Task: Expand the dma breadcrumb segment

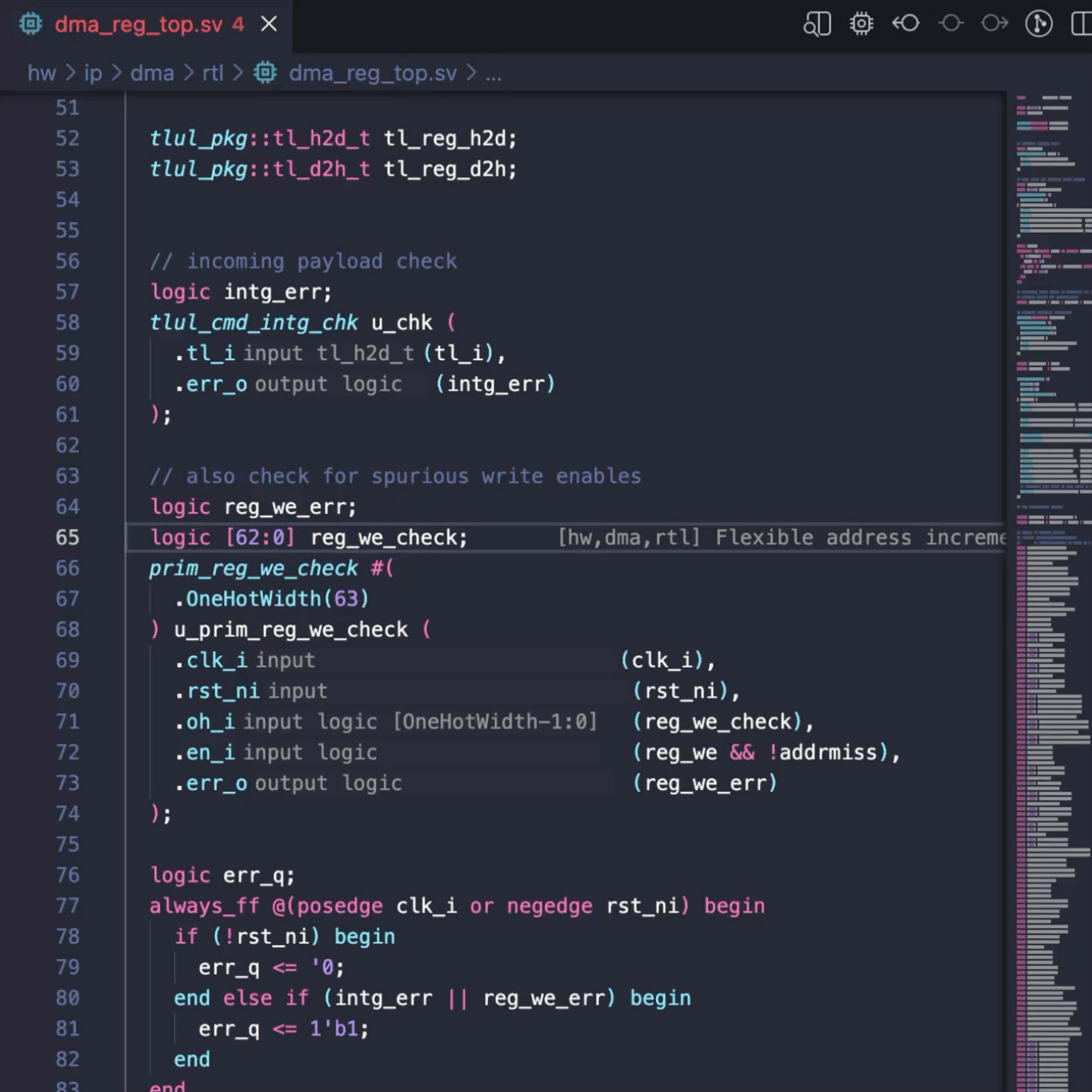Action: tap(152, 73)
